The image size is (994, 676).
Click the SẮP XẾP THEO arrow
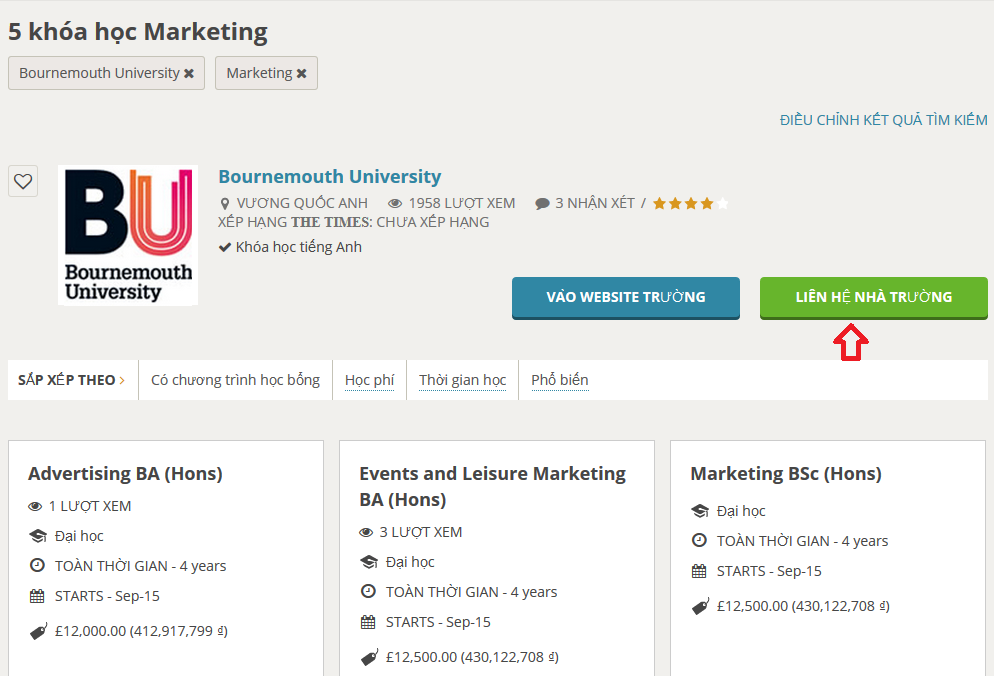pos(122,380)
